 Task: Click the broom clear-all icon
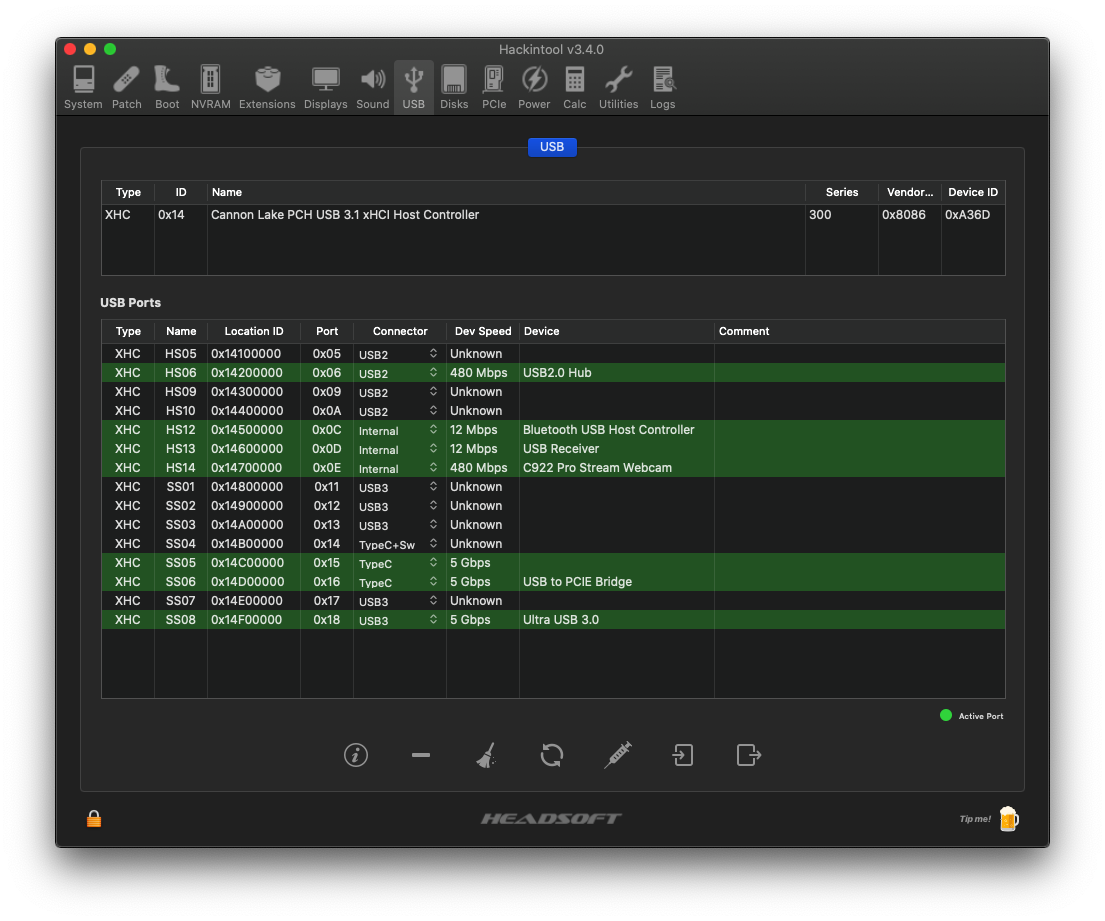(486, 755)
